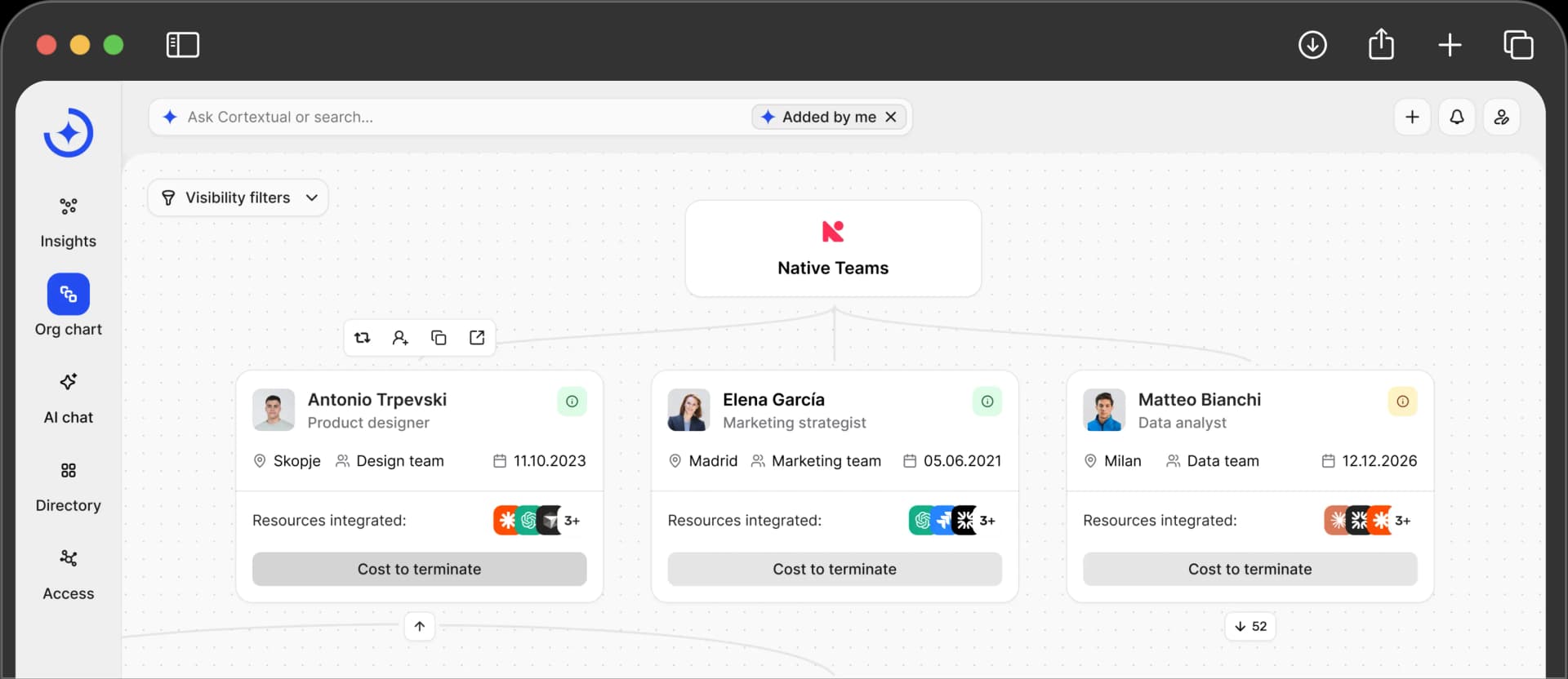This screenshot has width=1568, height=679.
Task: Open Visibility filters dropdown
Action: click(238, 198)
